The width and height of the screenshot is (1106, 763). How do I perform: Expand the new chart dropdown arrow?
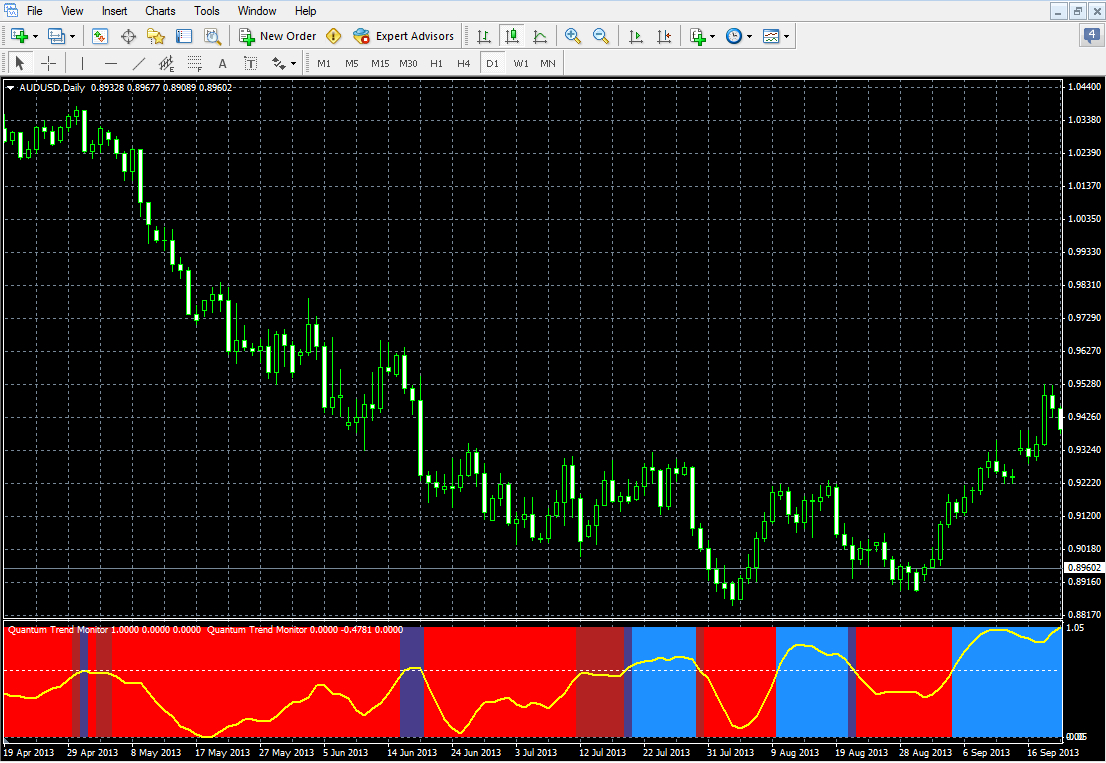click(36, 36)
